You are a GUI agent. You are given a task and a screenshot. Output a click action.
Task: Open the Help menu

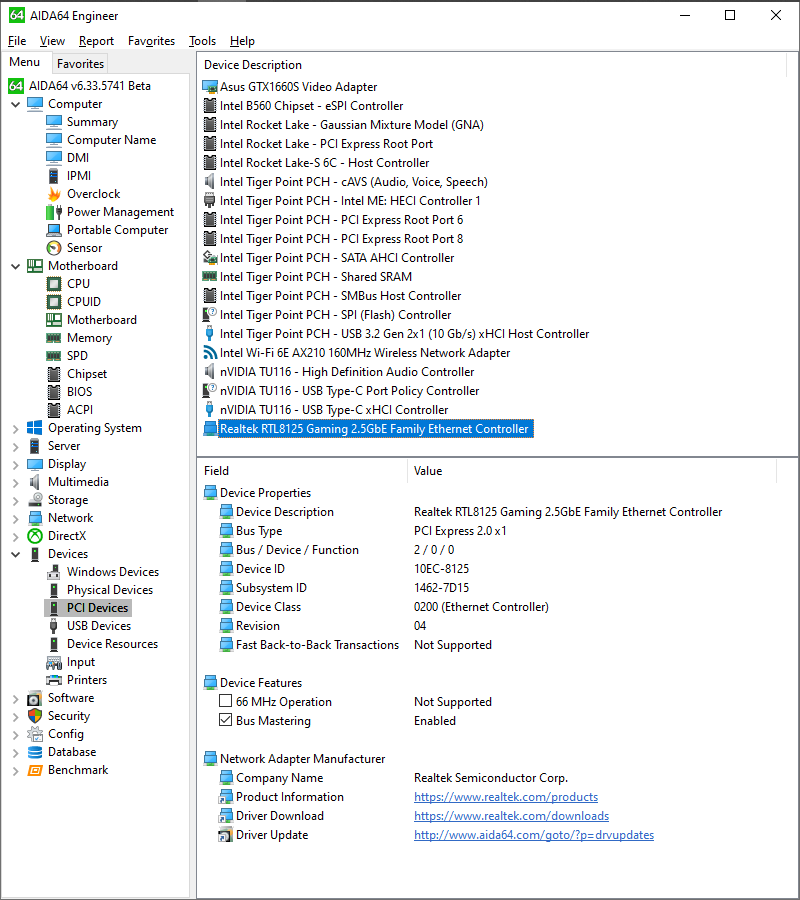point(242,41)
